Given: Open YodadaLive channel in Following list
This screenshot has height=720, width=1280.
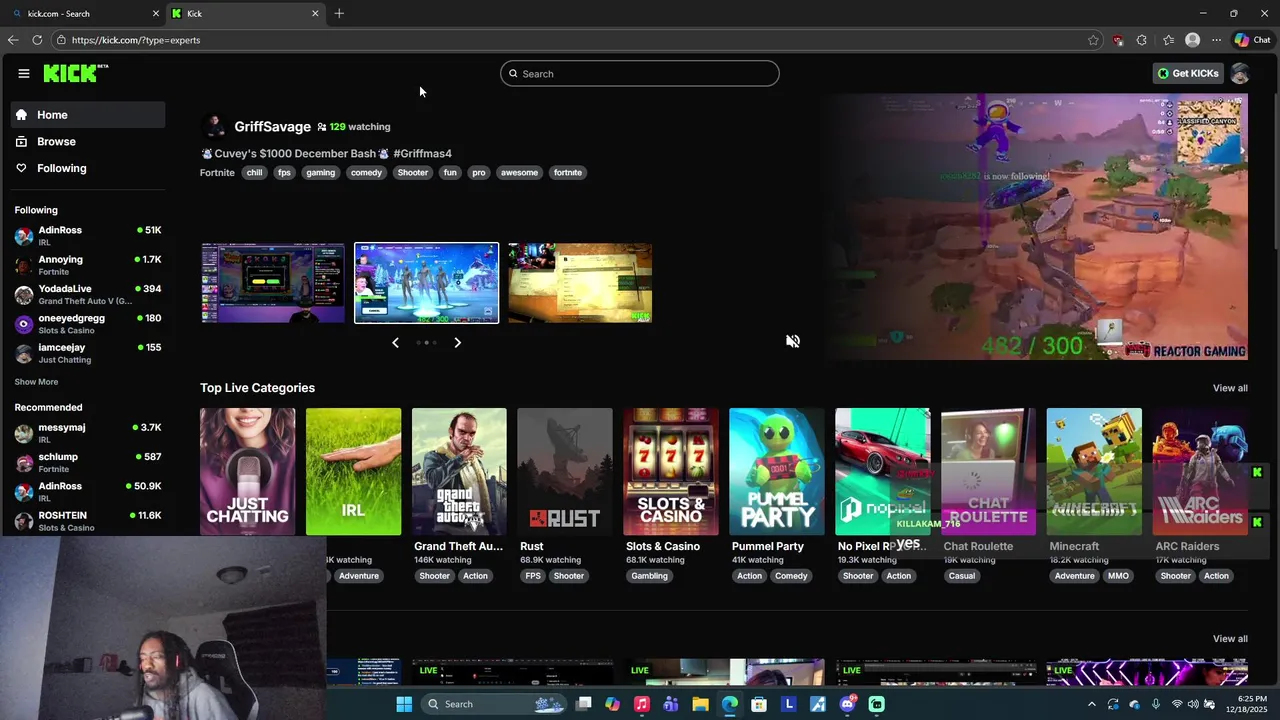Looking at the screenshot, I should pos(88,294).
